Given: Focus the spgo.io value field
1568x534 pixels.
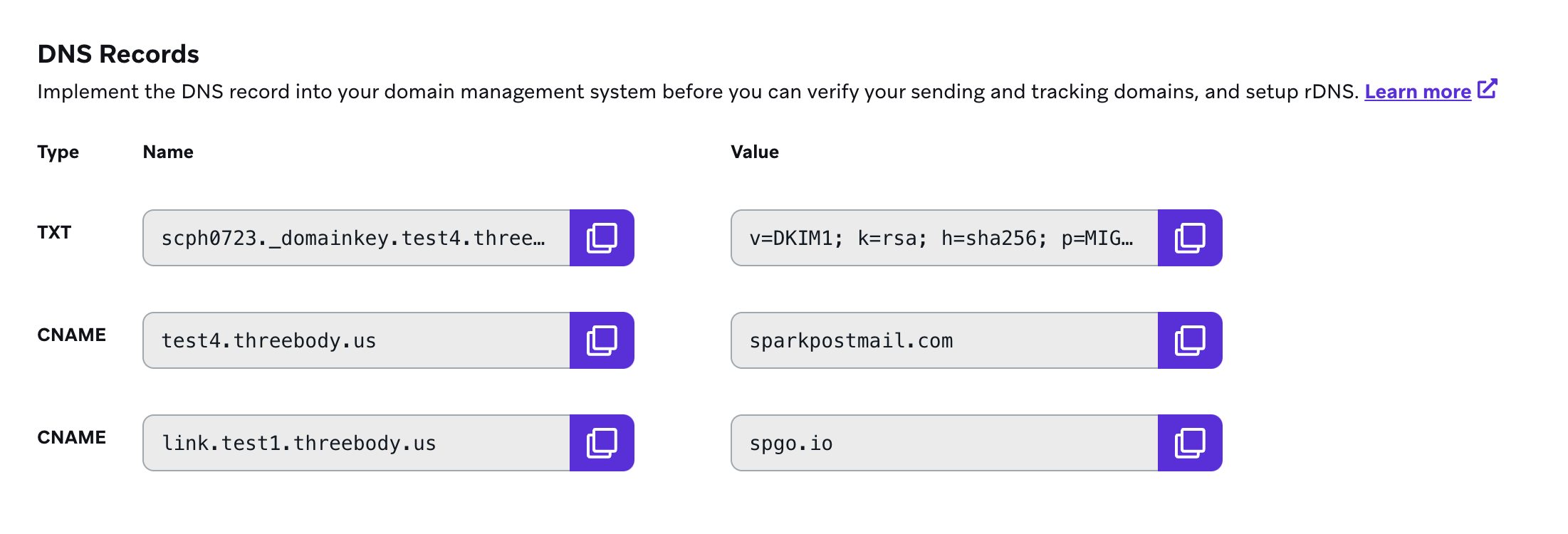Looking at the screenshot, I should pyautogui.click(x=944, y=443).
